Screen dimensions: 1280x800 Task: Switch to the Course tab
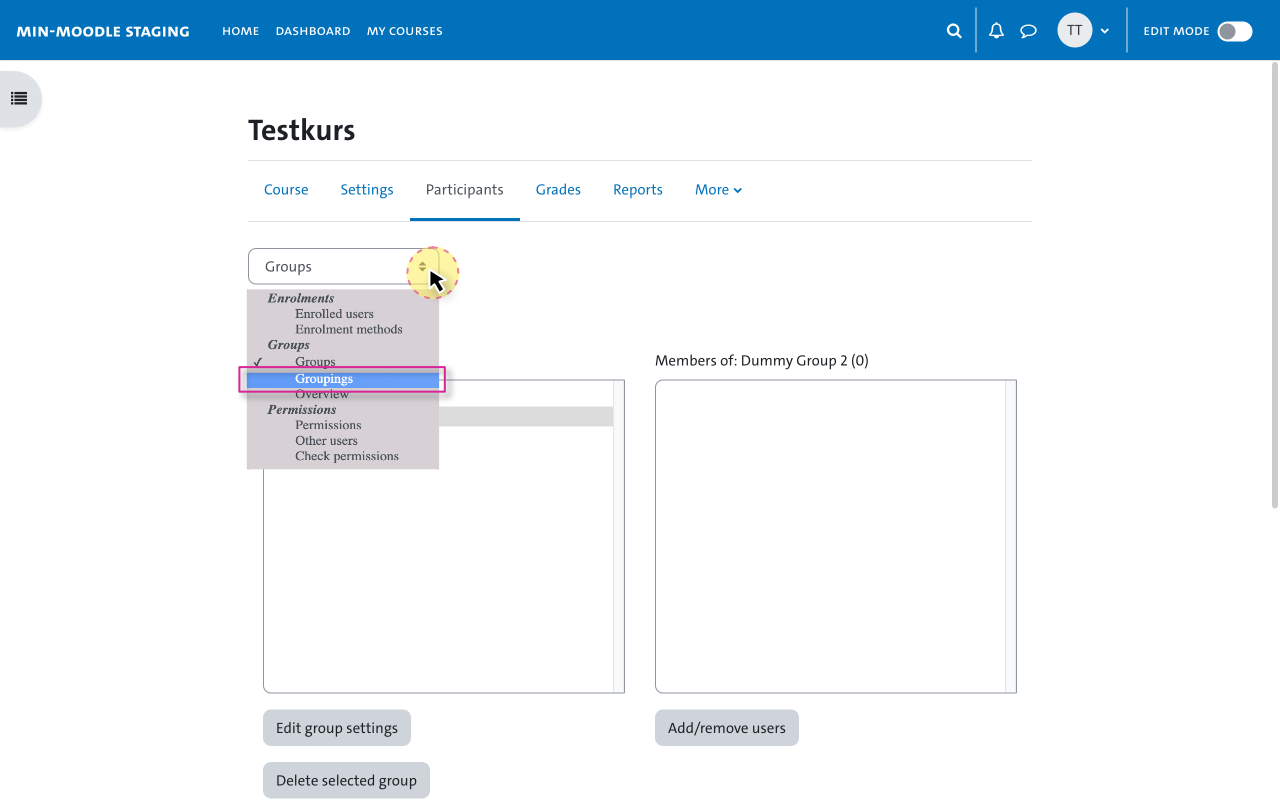tap(286, 190)
